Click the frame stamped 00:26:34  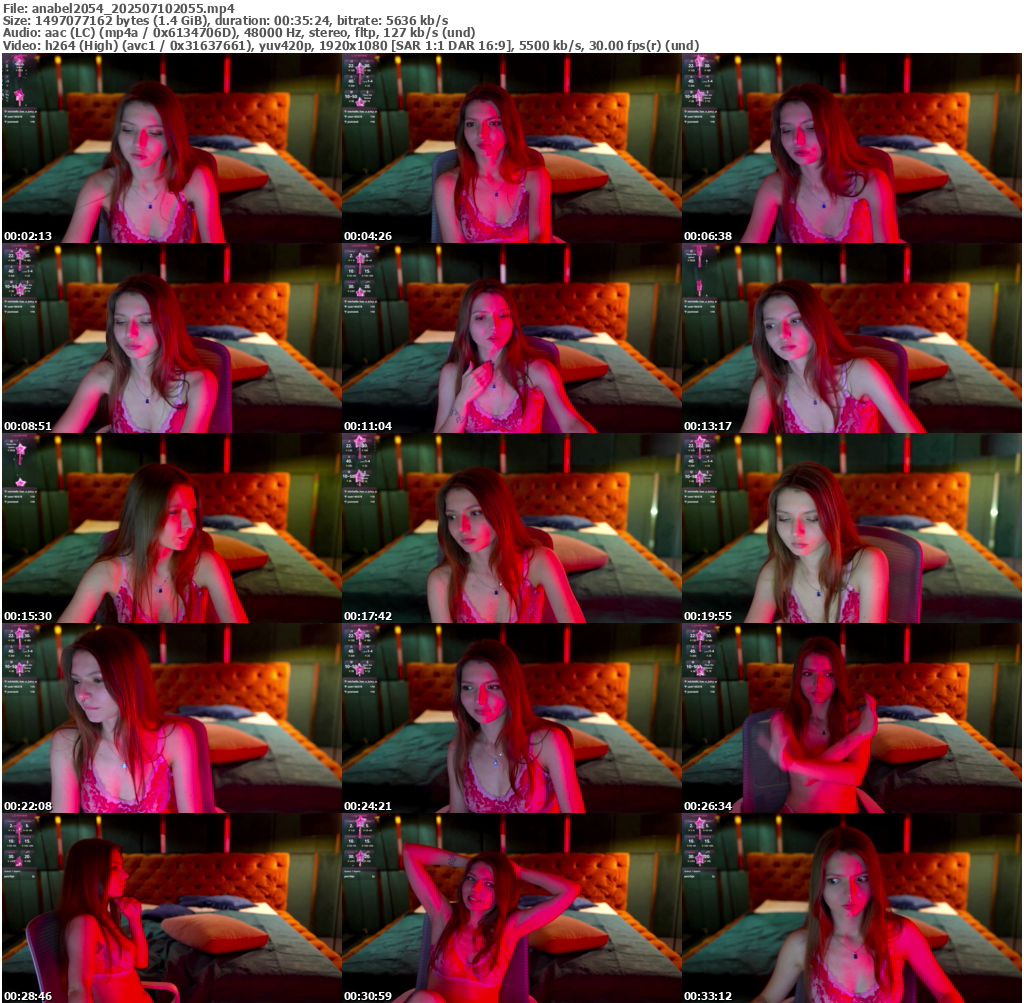point(851,718)
